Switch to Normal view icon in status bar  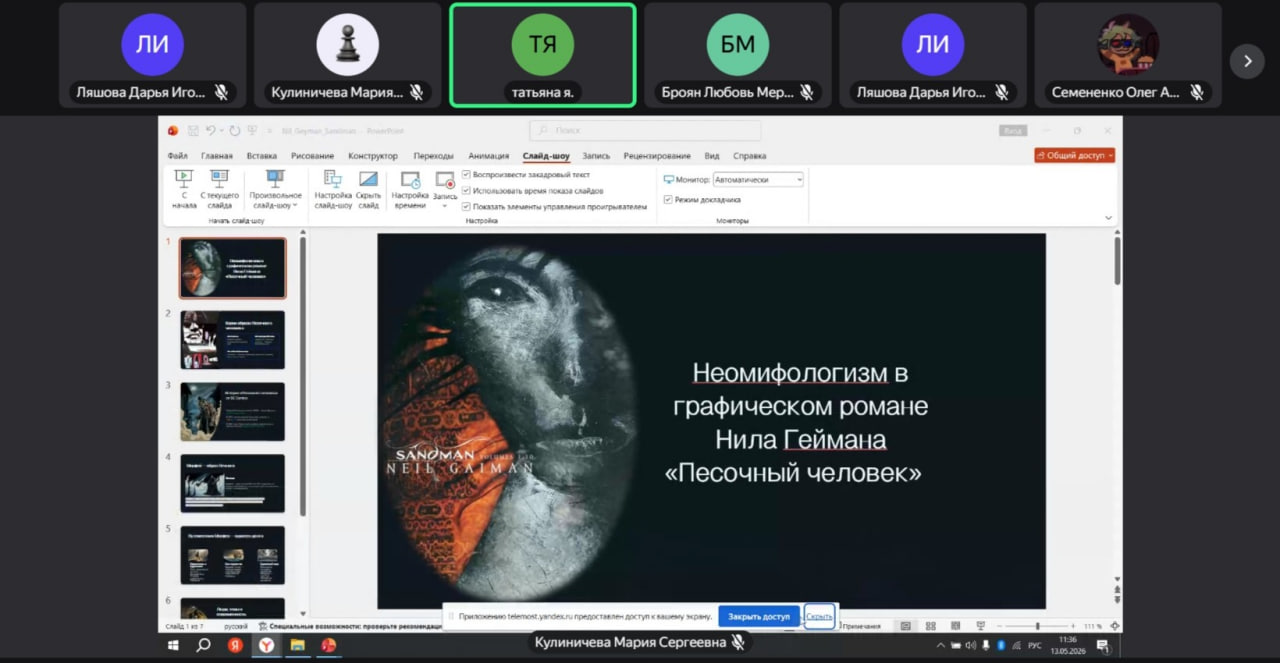click(x=906, y=626)
